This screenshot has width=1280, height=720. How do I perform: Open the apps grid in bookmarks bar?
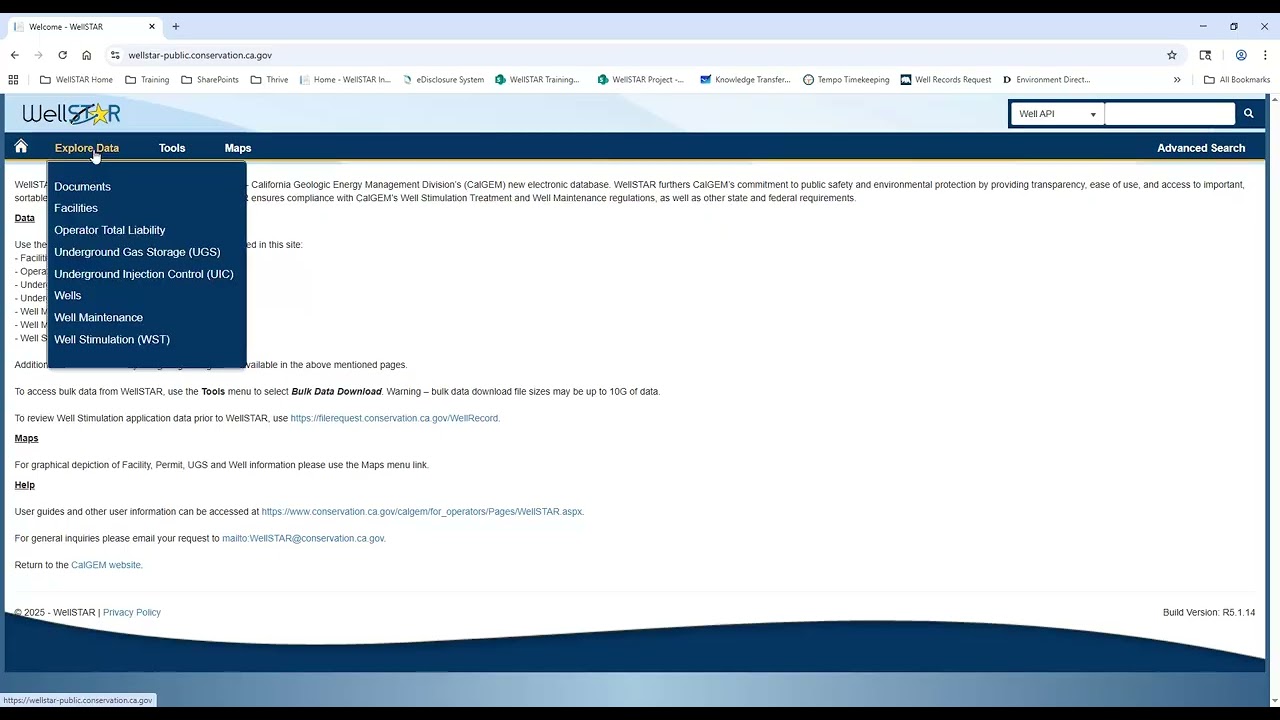[x=13, y=80]
